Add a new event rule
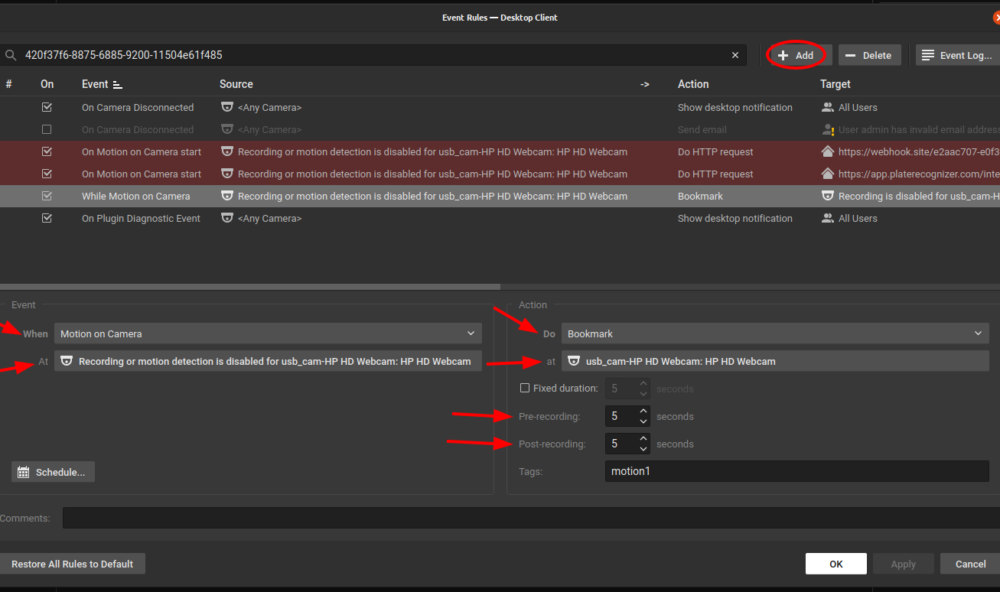The height and width of the screenshot is (592, 1000). [796, 56]
